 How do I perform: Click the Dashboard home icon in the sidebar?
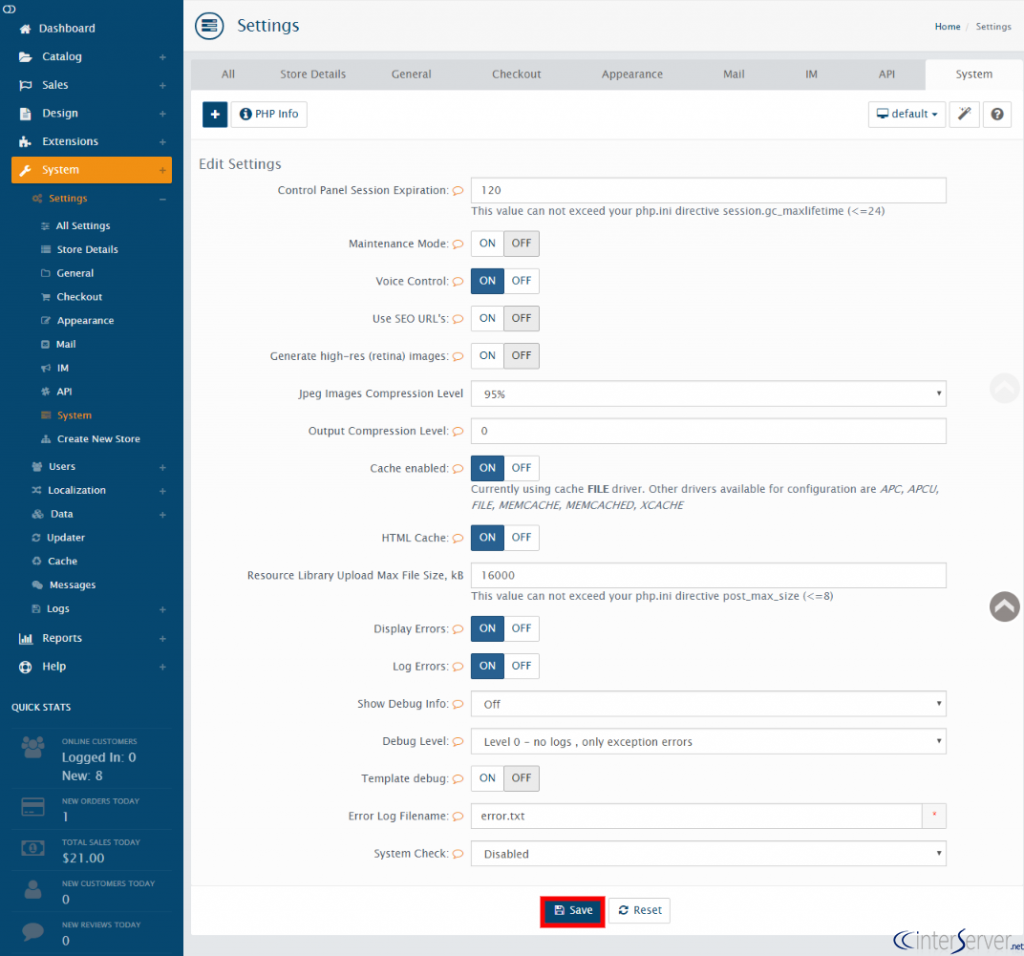(25, 29)
